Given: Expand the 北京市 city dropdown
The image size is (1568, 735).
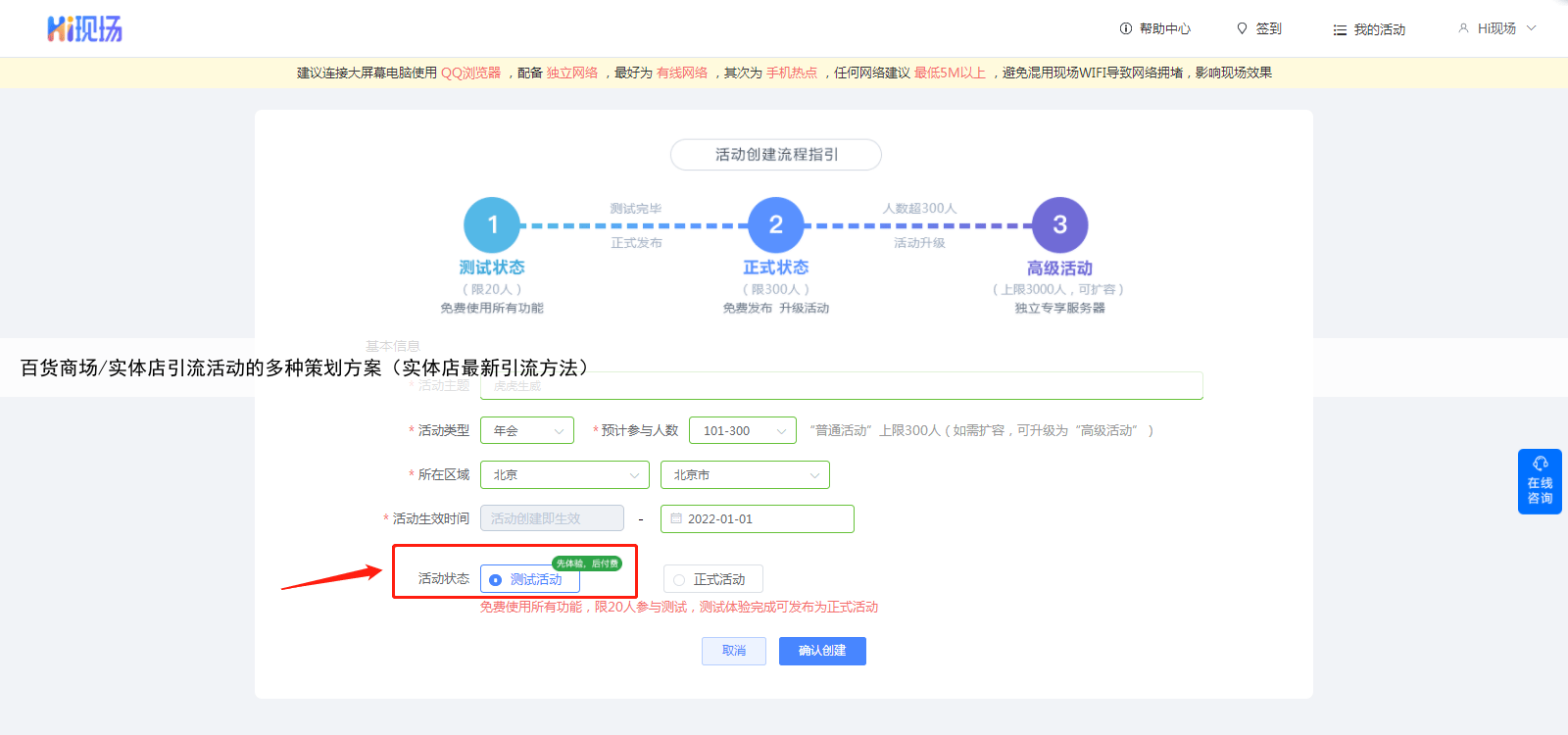Looking at the screenshot, I should click(x=745, y=475).
